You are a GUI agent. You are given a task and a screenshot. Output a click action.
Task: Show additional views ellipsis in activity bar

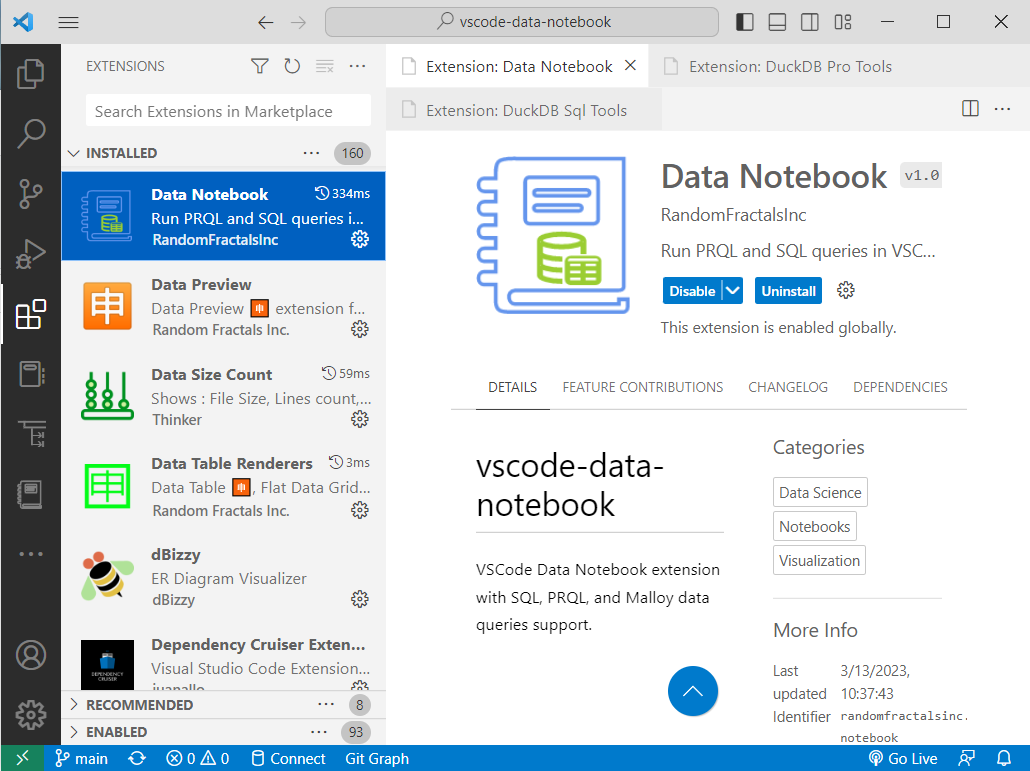click(31, 554)
